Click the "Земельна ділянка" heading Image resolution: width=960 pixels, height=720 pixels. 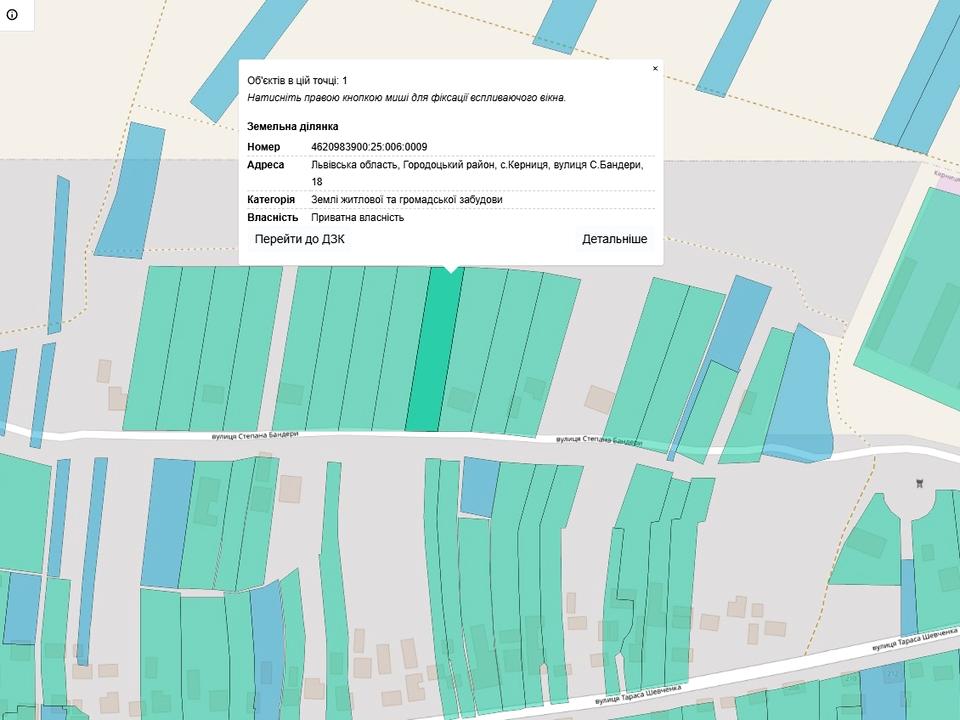292,127
